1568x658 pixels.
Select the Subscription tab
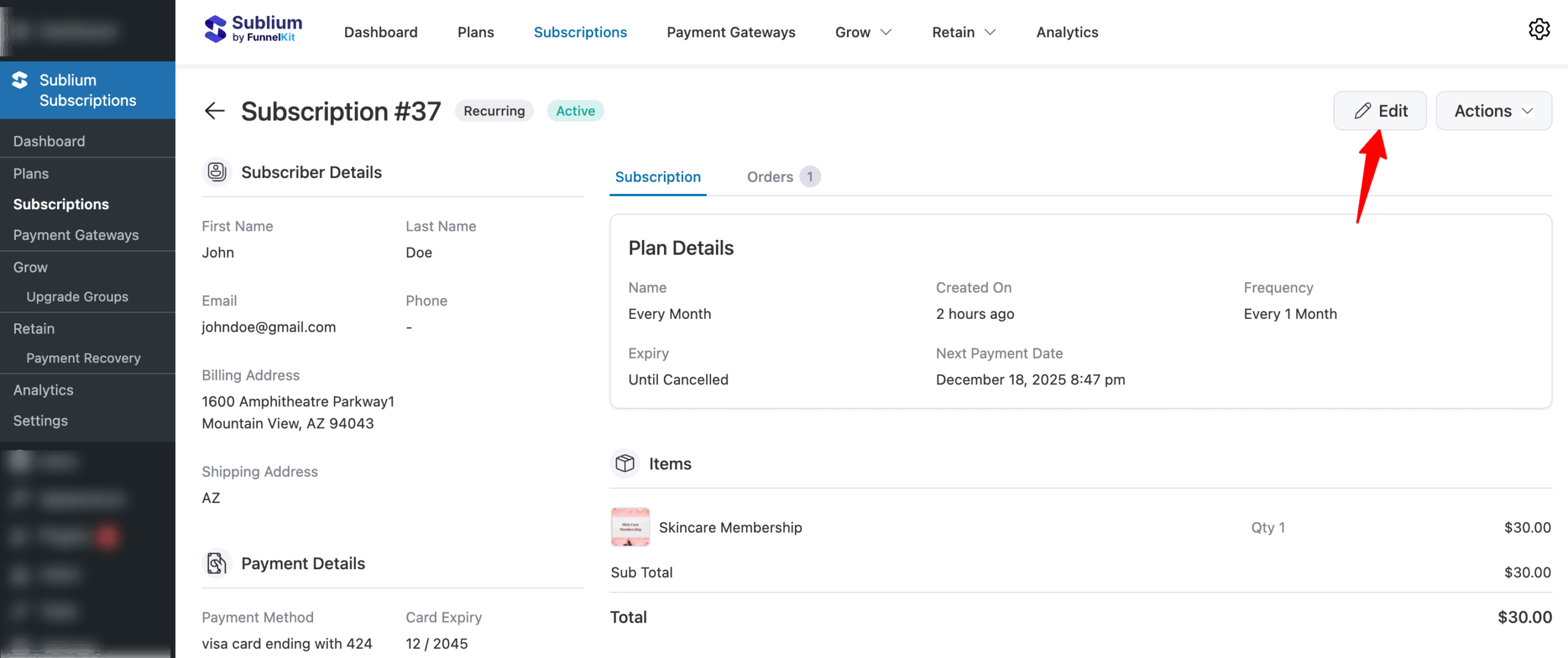pyautogui.click(x=658, y=177)
